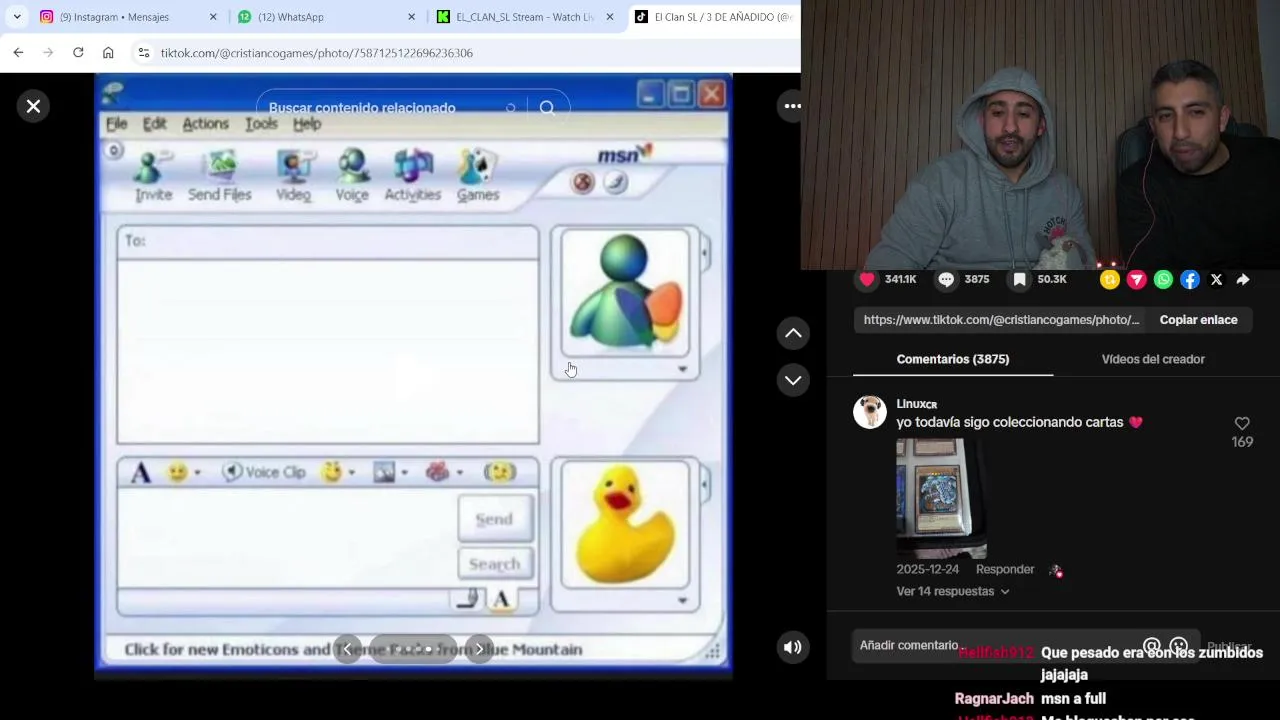Open more share options with arrow icon
This screenshot has height=720, width=1280.
tap(1243, 280)
